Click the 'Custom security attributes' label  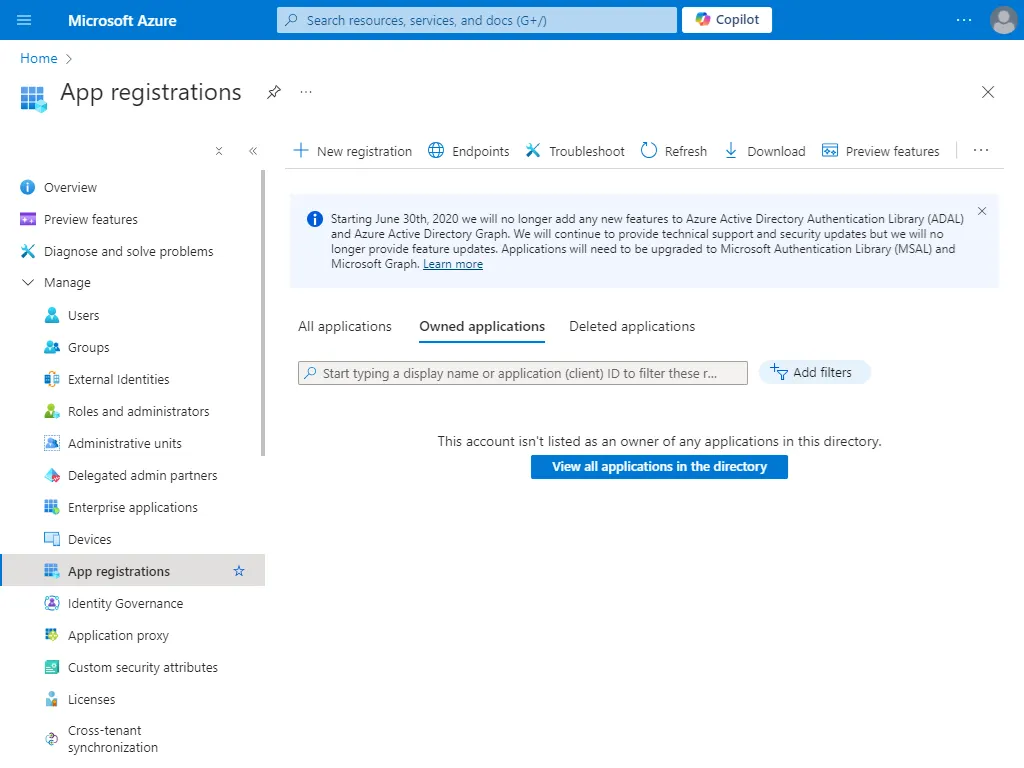143,667
